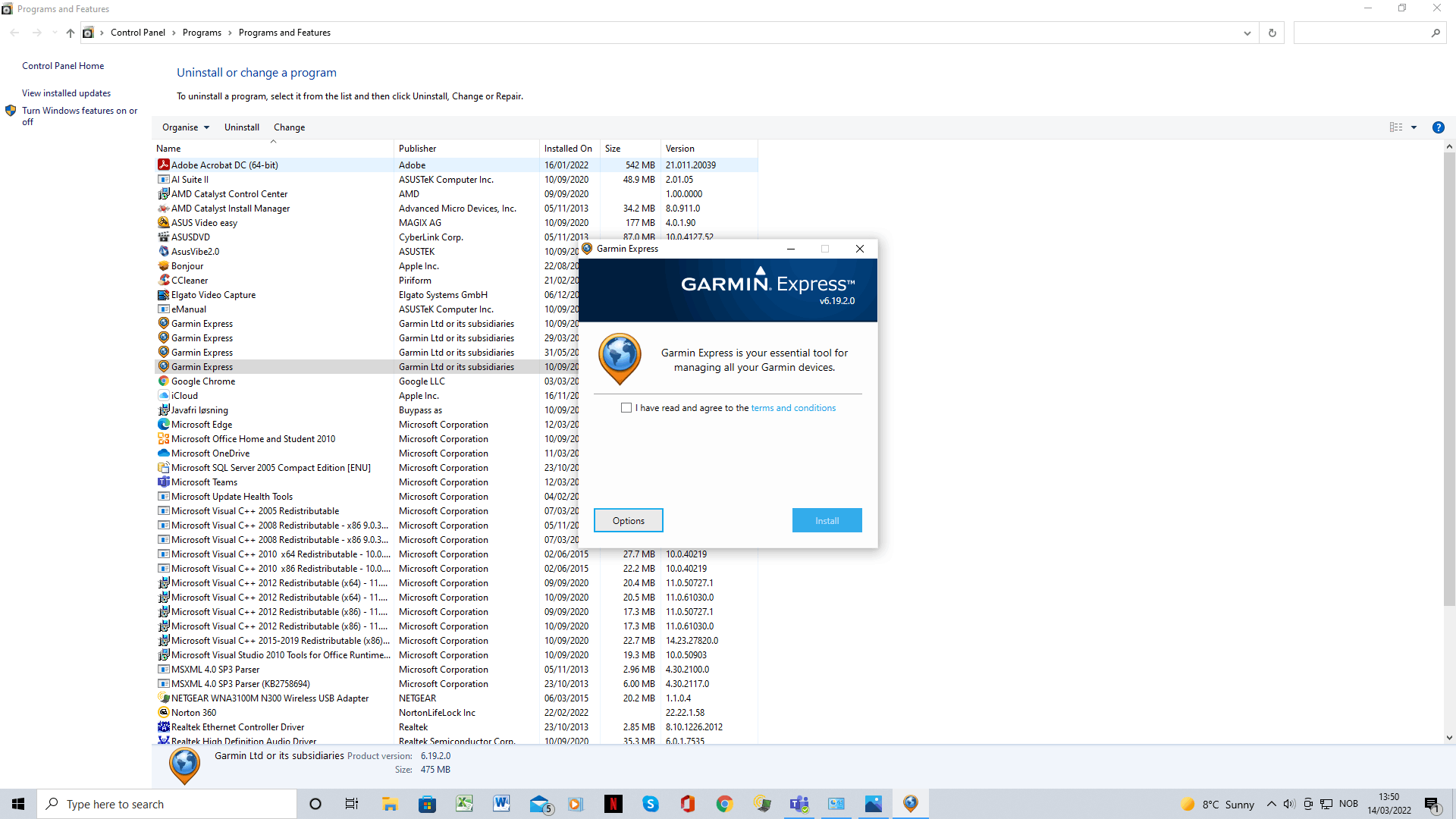Click the terms and conditions hyperlink
This screenshot has width=1456, height=819.
(x=793, y=407)
